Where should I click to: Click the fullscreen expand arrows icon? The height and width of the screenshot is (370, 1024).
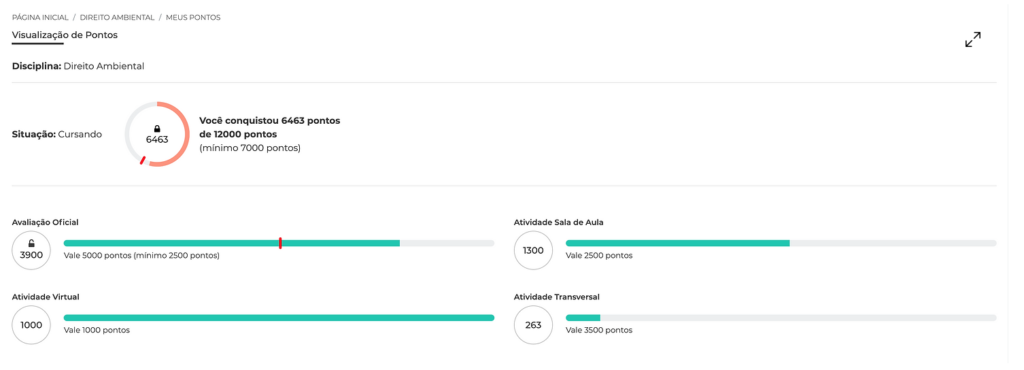pyautogui.click(x=973, y=40)
